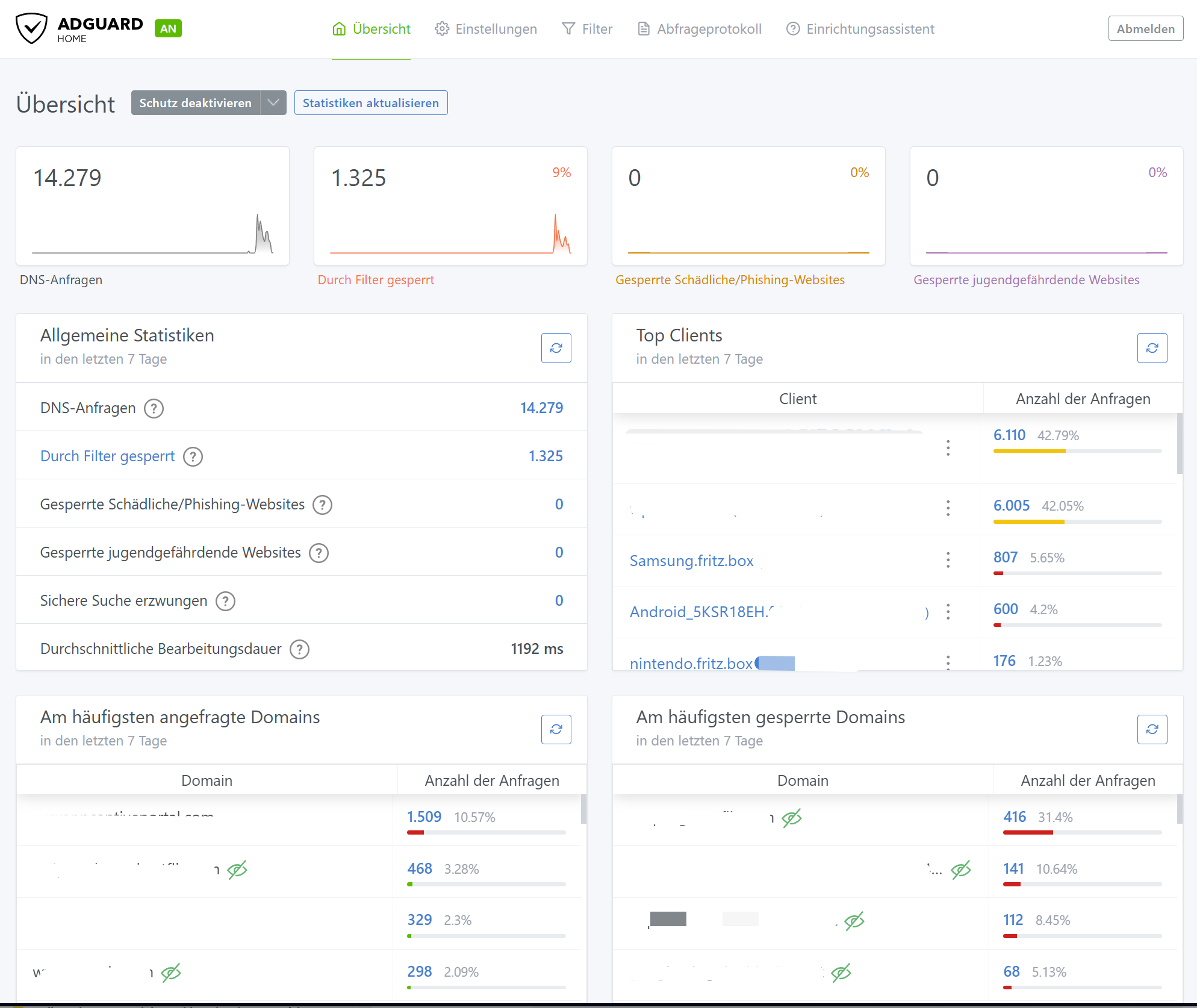Click the 1.509 request count

click(424, 817)
